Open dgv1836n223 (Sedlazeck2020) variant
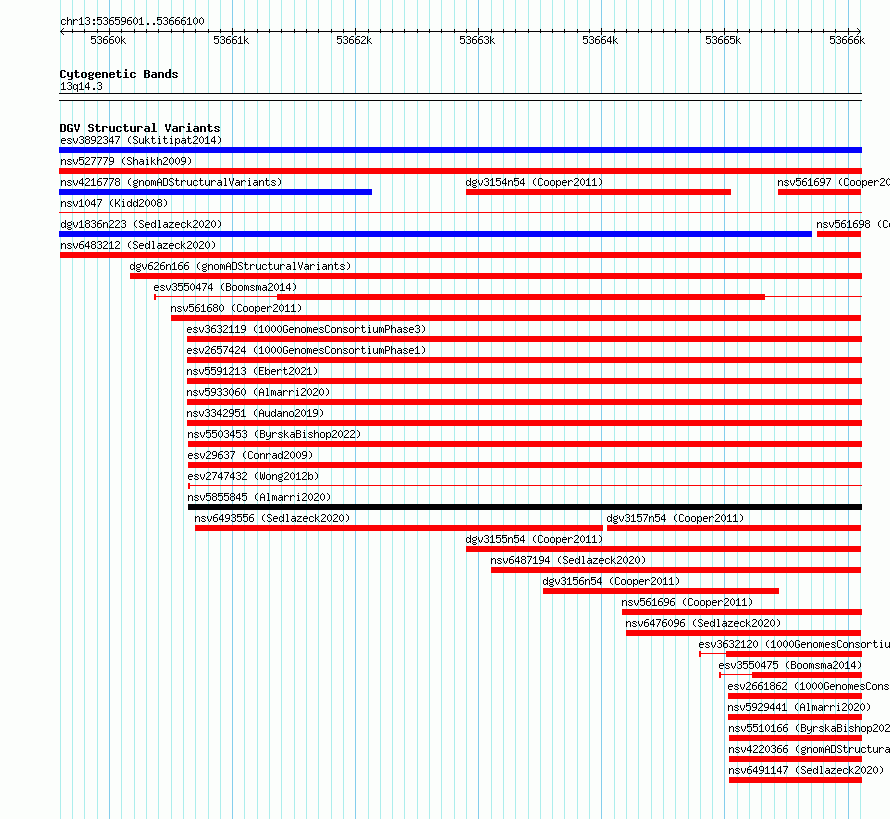890x819 pixels. 141,224
